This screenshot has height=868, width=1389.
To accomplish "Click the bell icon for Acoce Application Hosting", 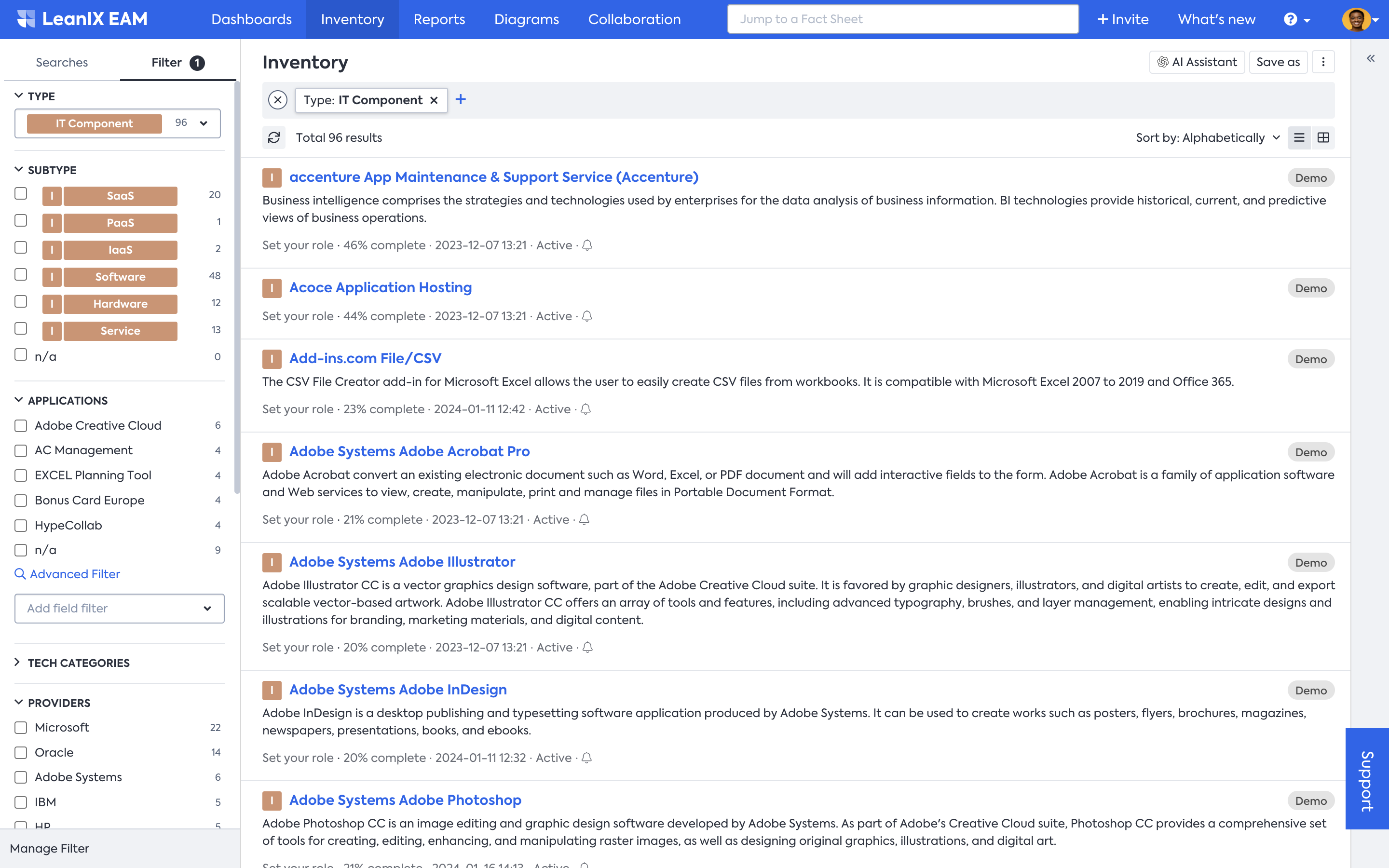I will tap(586, 316).
